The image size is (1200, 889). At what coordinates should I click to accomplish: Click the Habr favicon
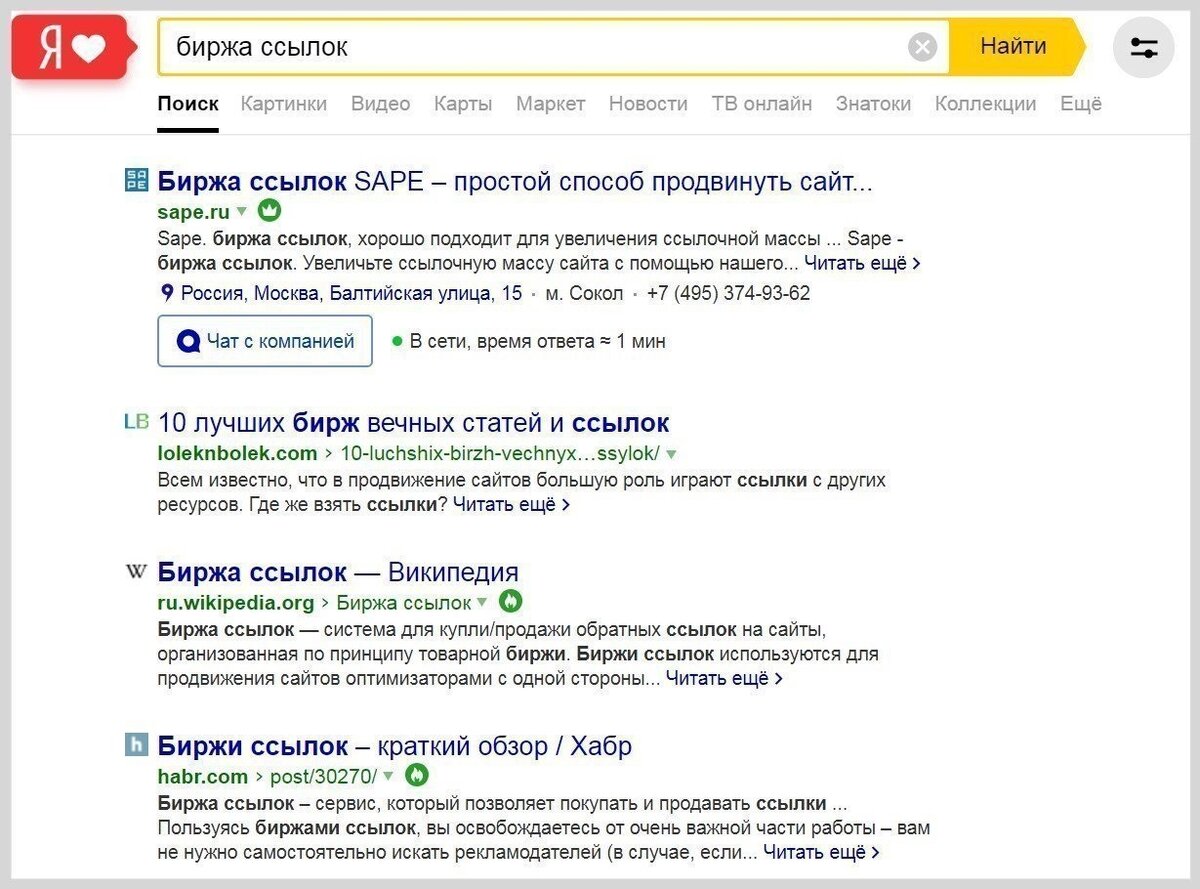coord(136,744)
